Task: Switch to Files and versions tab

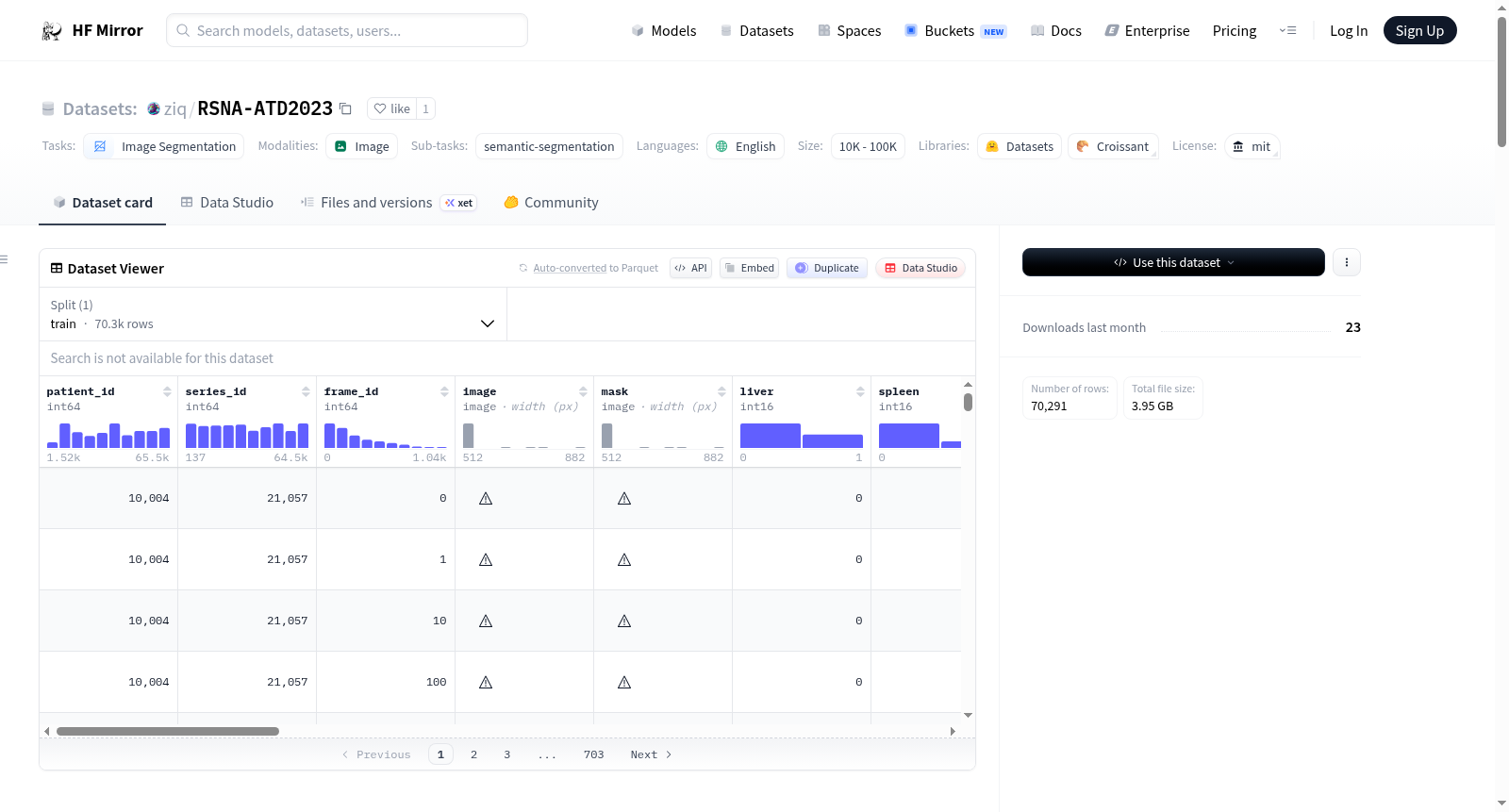Action: (388, 203)
